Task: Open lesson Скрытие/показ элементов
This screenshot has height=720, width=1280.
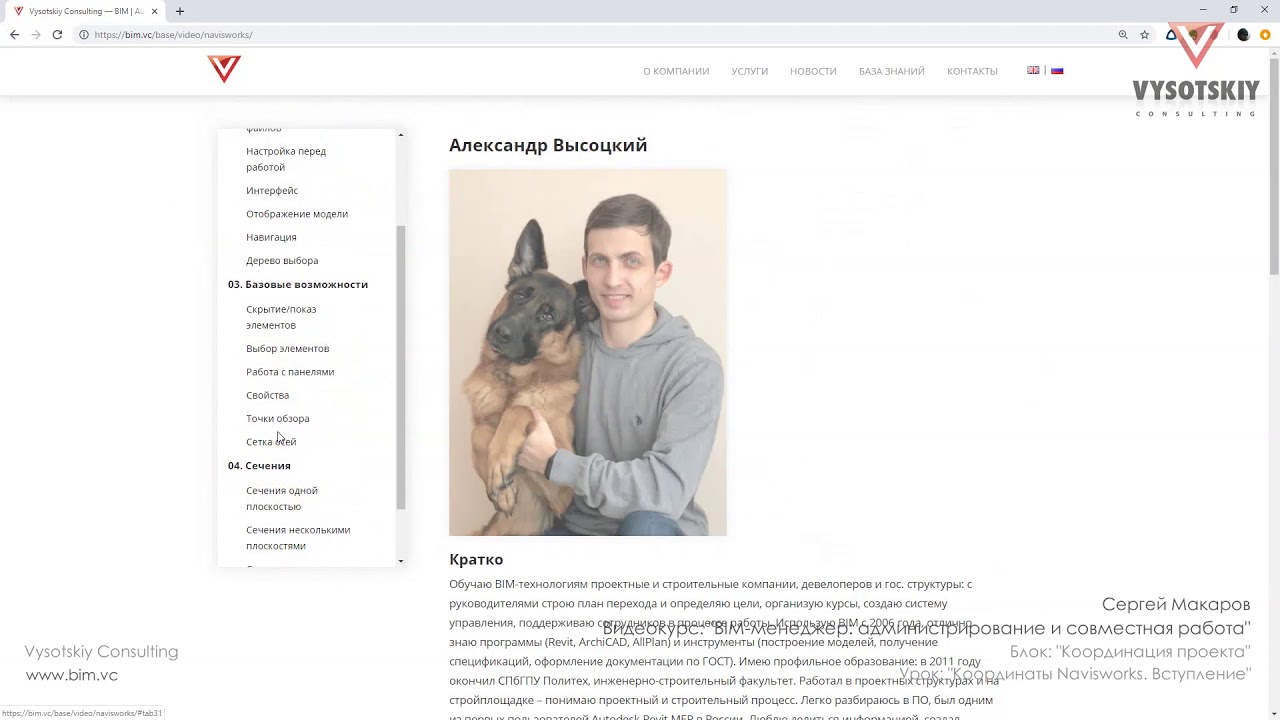Action: [281, 317]
